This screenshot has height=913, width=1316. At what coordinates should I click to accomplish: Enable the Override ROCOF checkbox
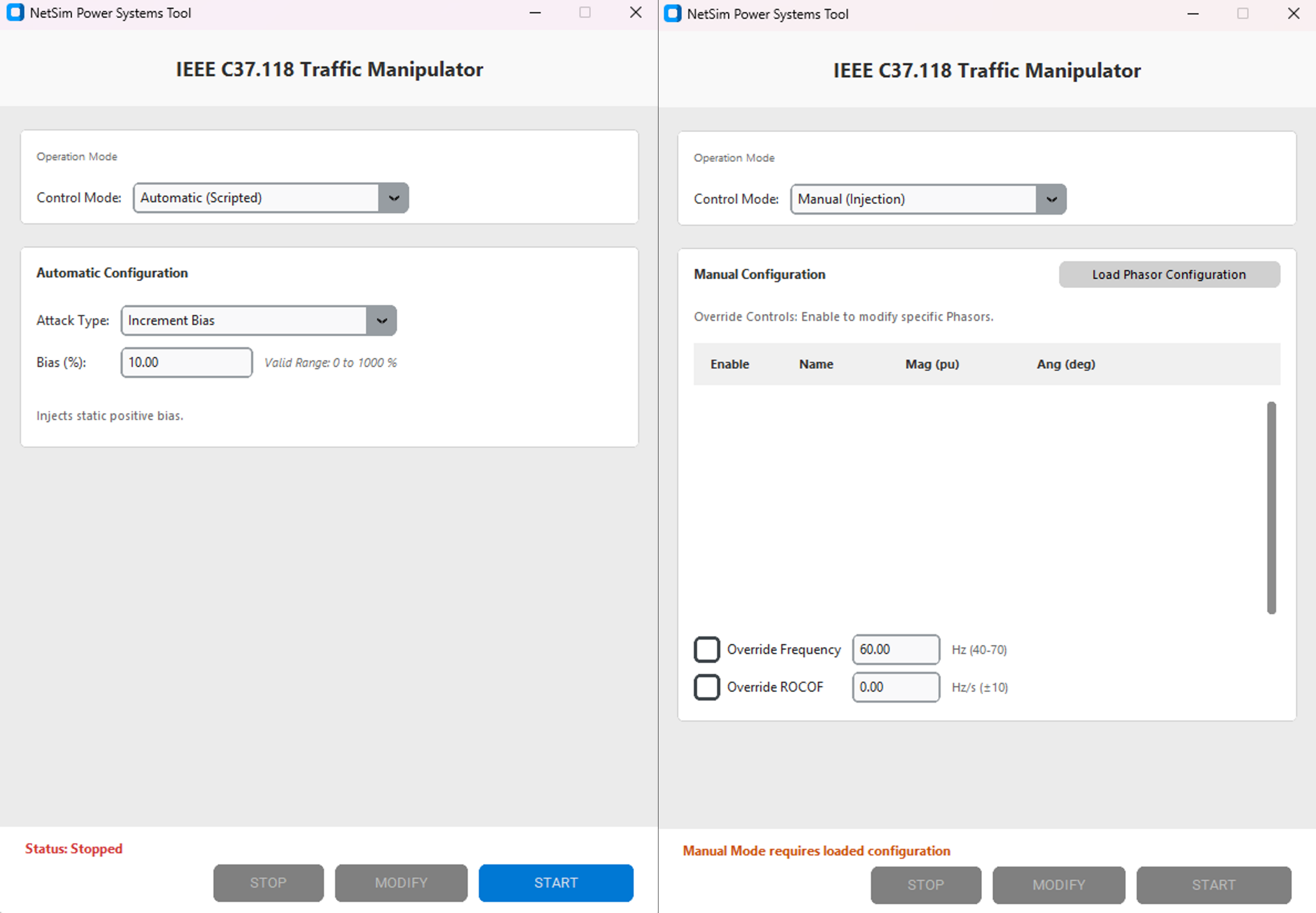pos(707,687)
